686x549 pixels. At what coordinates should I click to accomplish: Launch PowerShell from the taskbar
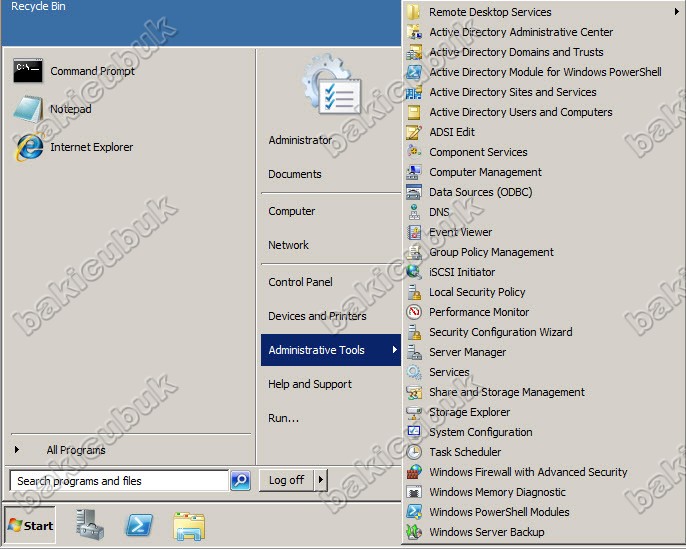tap(139, 525)
